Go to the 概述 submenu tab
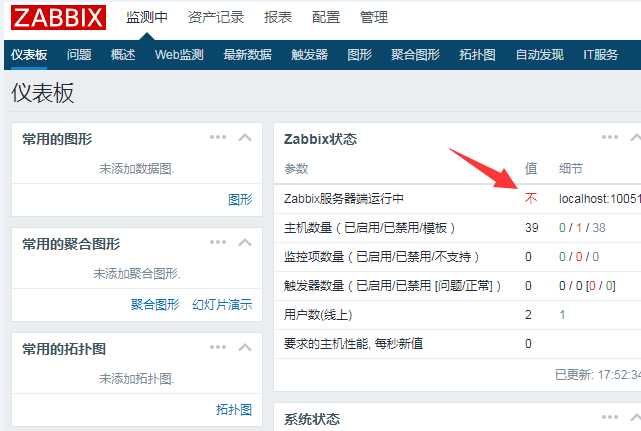 tap(123, 55)
